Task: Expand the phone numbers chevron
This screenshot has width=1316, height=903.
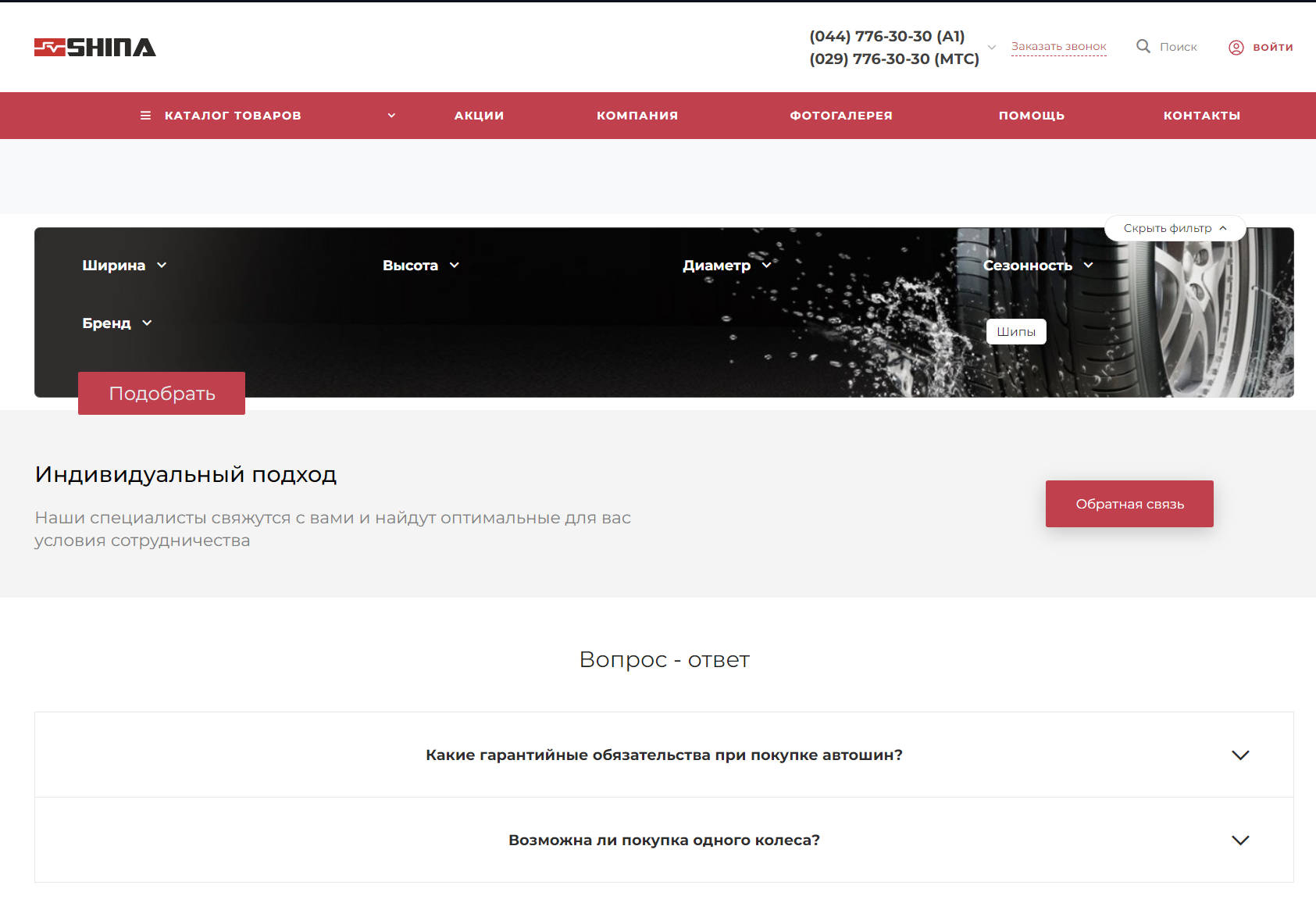Action: [x=992, y=48]
